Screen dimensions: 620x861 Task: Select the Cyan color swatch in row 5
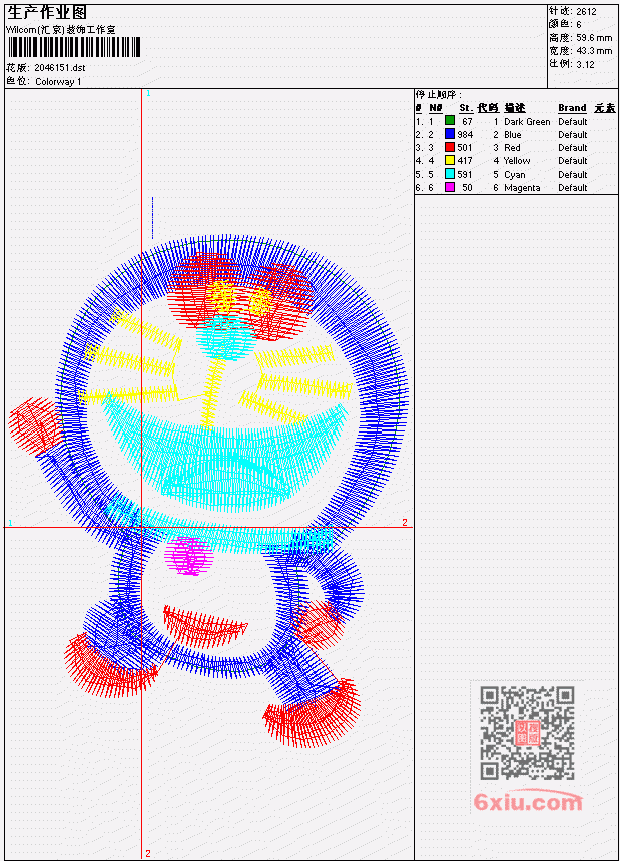click(450, 174)
